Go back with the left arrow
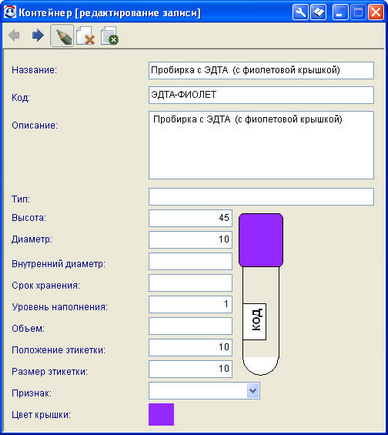388x435 pixels. 14,35
